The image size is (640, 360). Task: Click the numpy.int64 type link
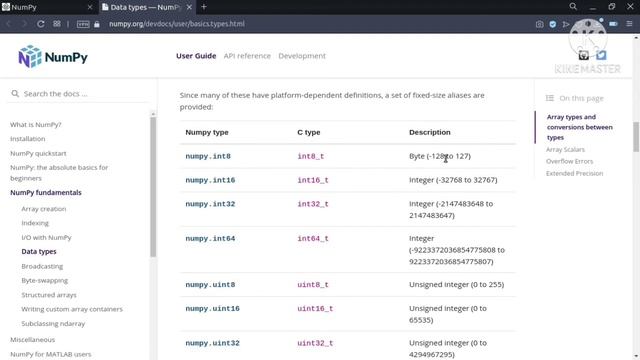point(210,239)
